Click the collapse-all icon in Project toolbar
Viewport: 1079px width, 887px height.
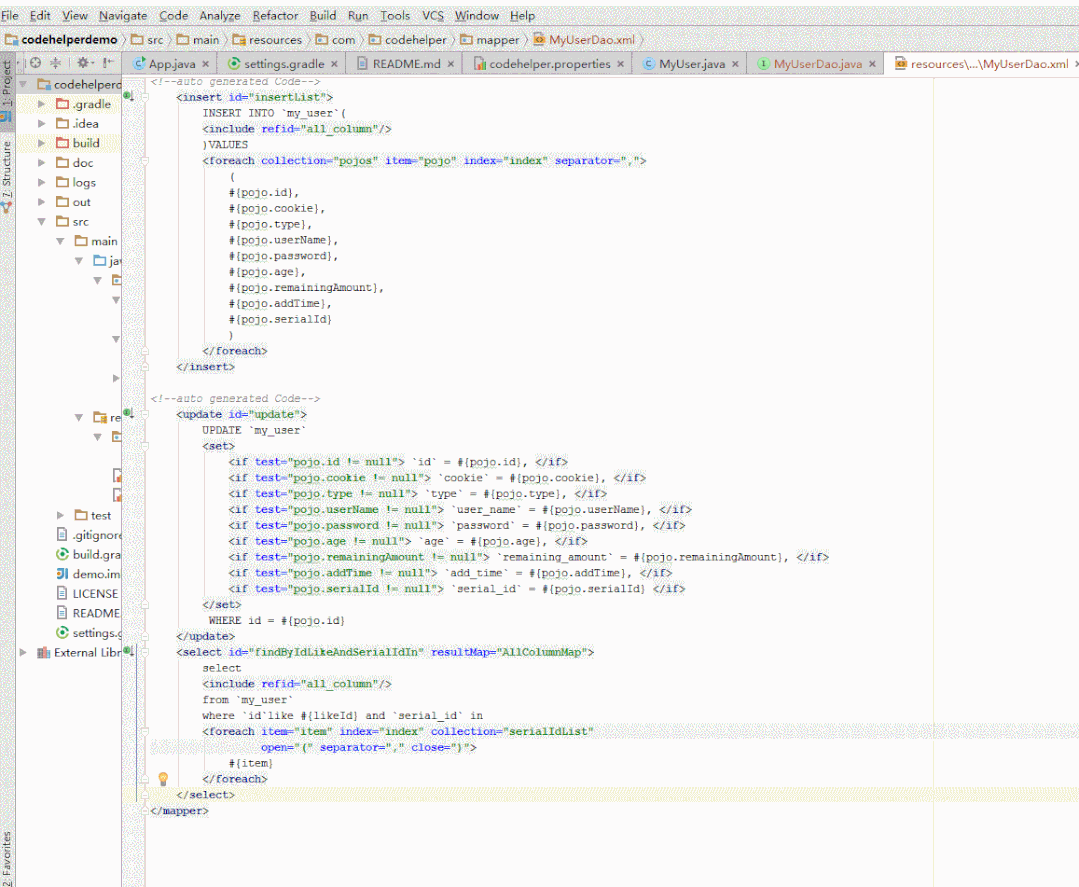[x=55, y=62]
